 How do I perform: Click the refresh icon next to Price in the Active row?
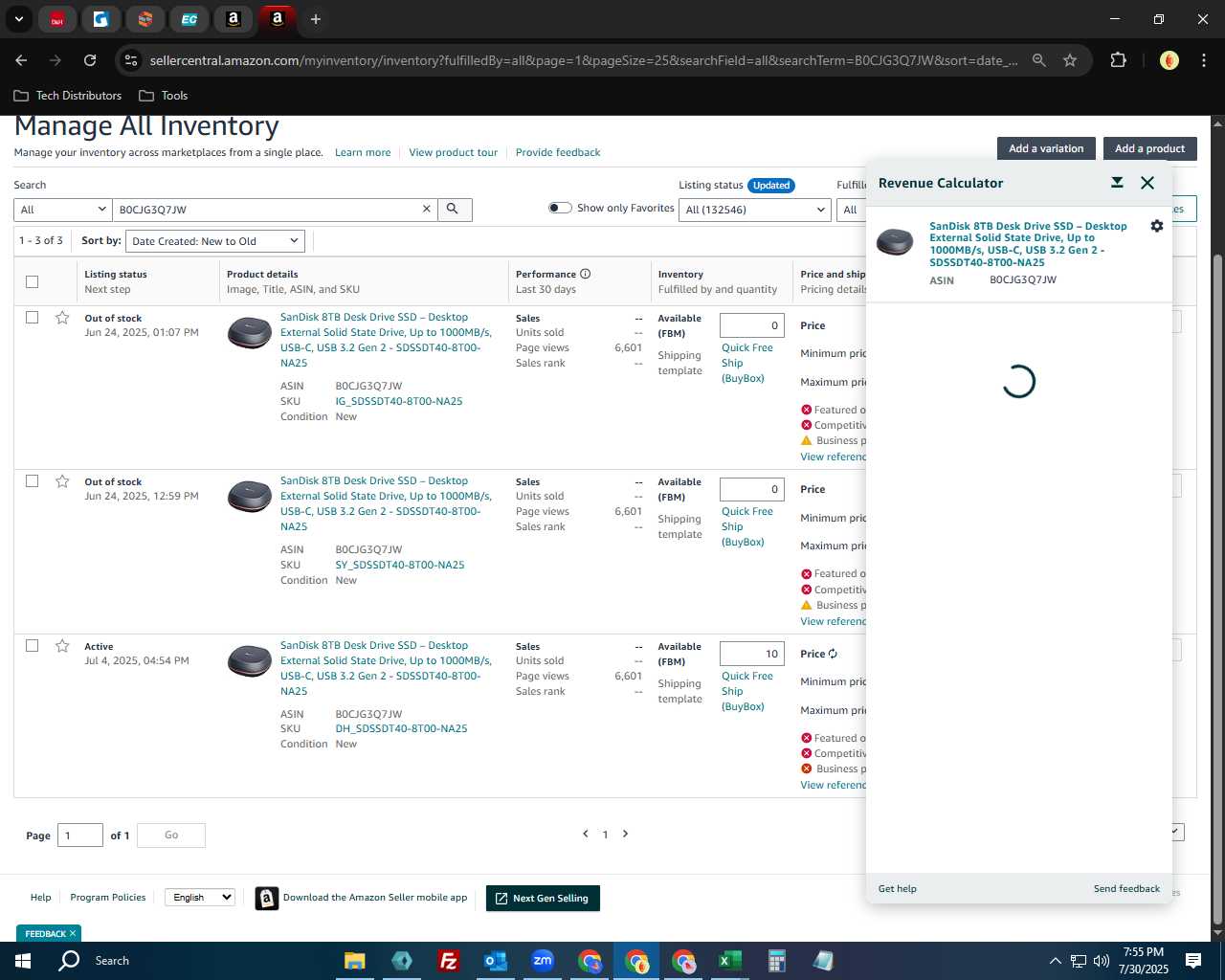click(833, 654)
